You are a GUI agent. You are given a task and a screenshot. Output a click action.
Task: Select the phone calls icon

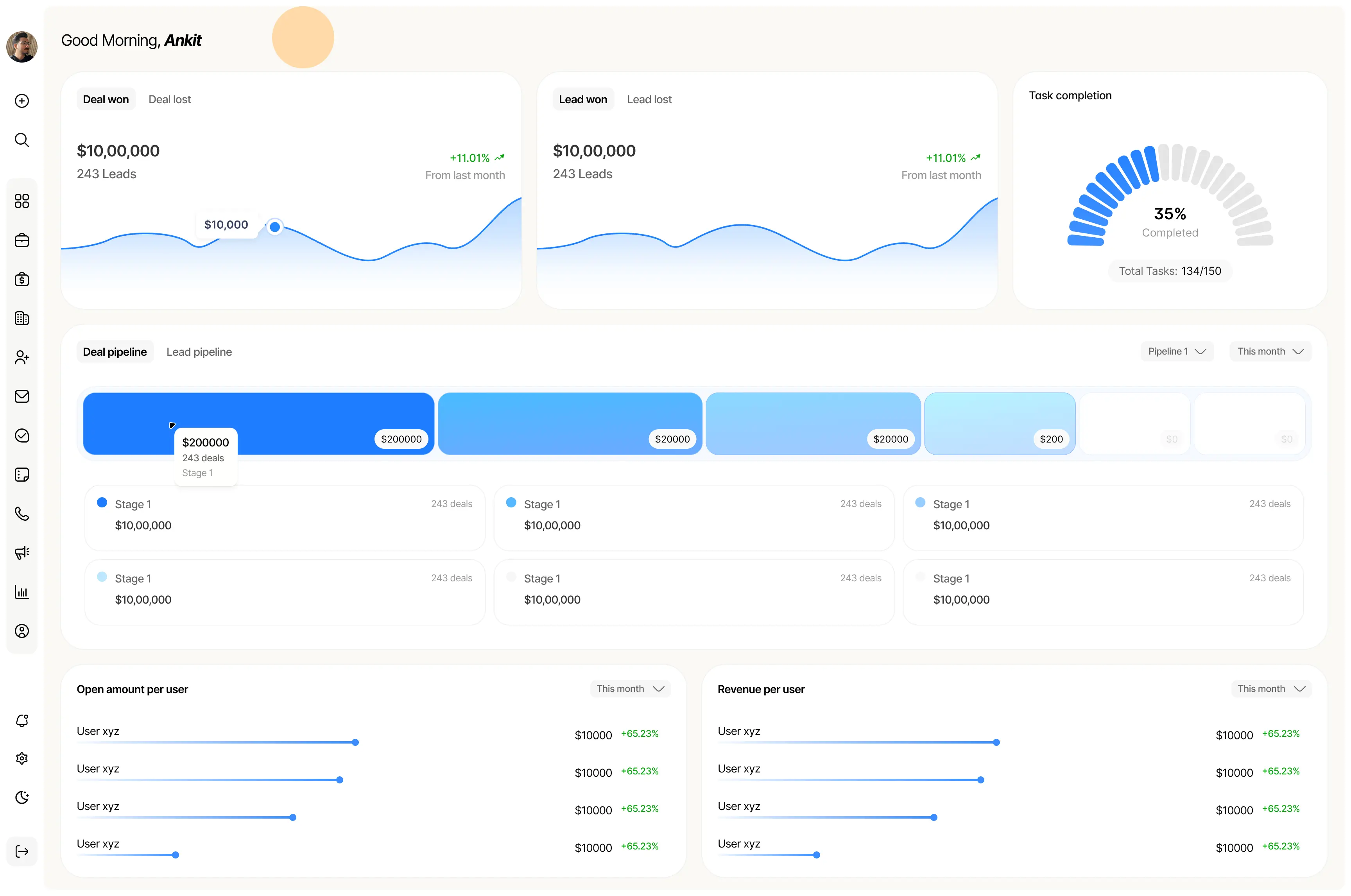click(22, 514)
